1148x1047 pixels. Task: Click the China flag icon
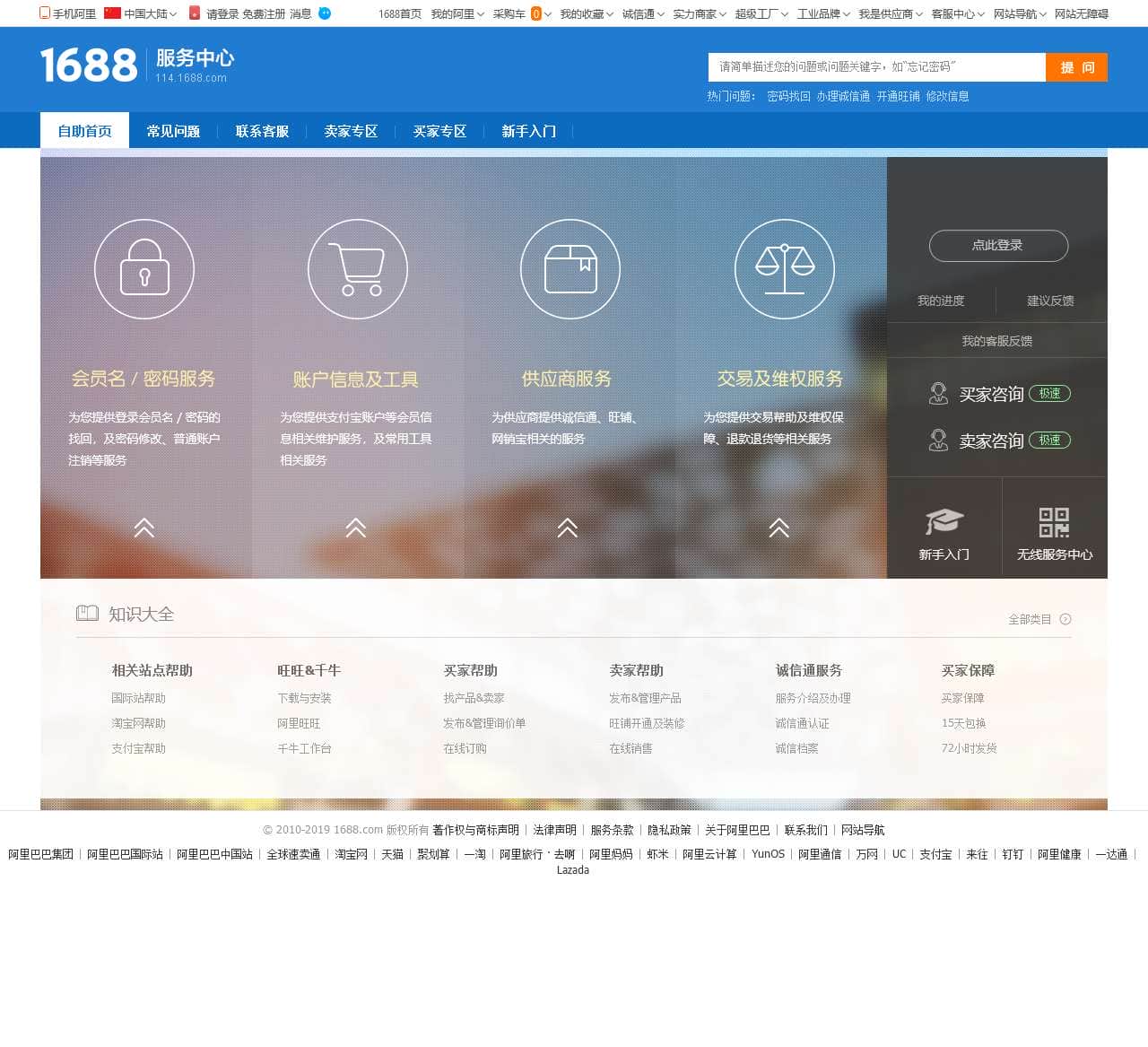tap(112, 13)
